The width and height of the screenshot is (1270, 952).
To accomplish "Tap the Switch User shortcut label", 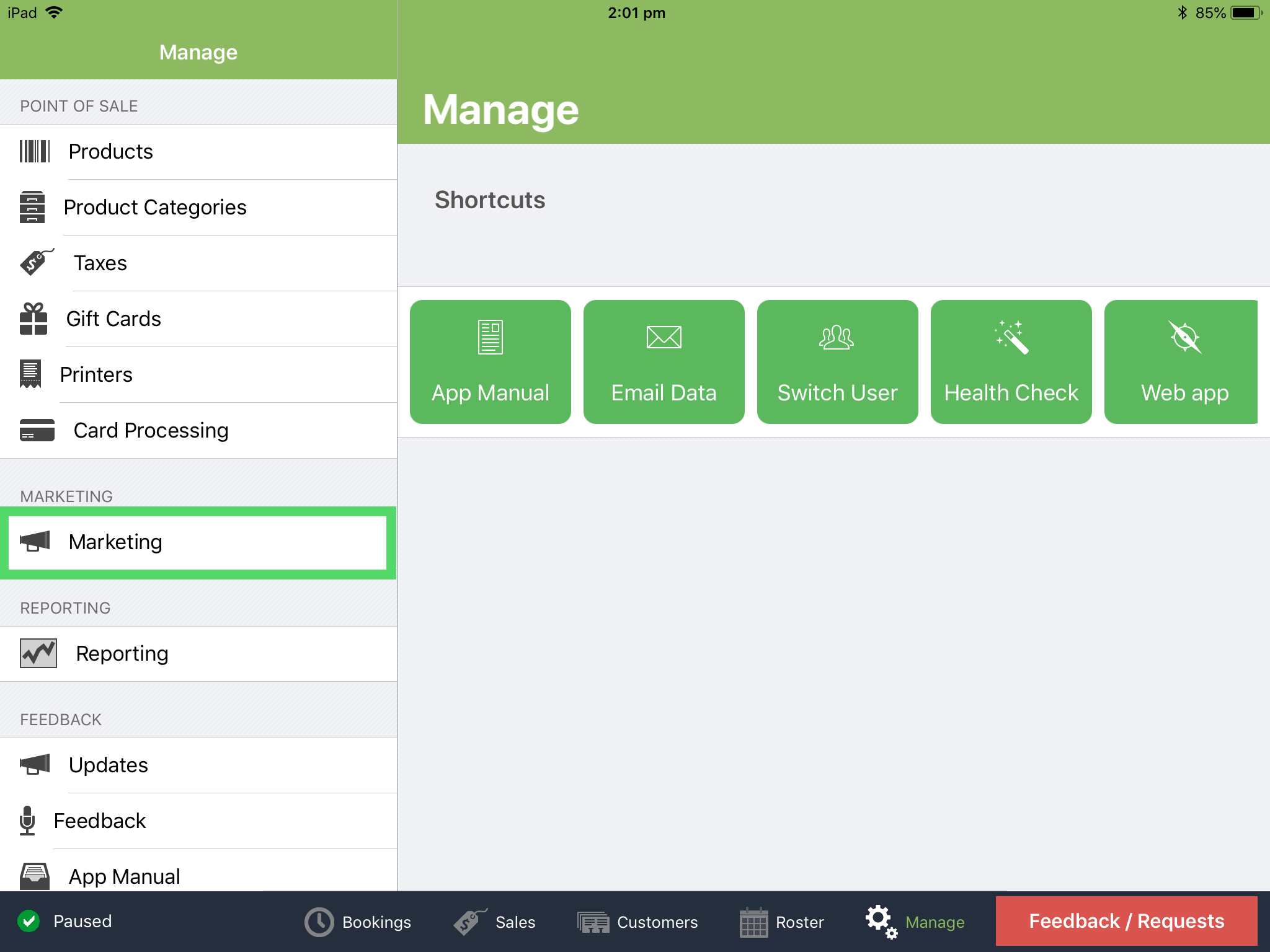I will click(838, 393).
